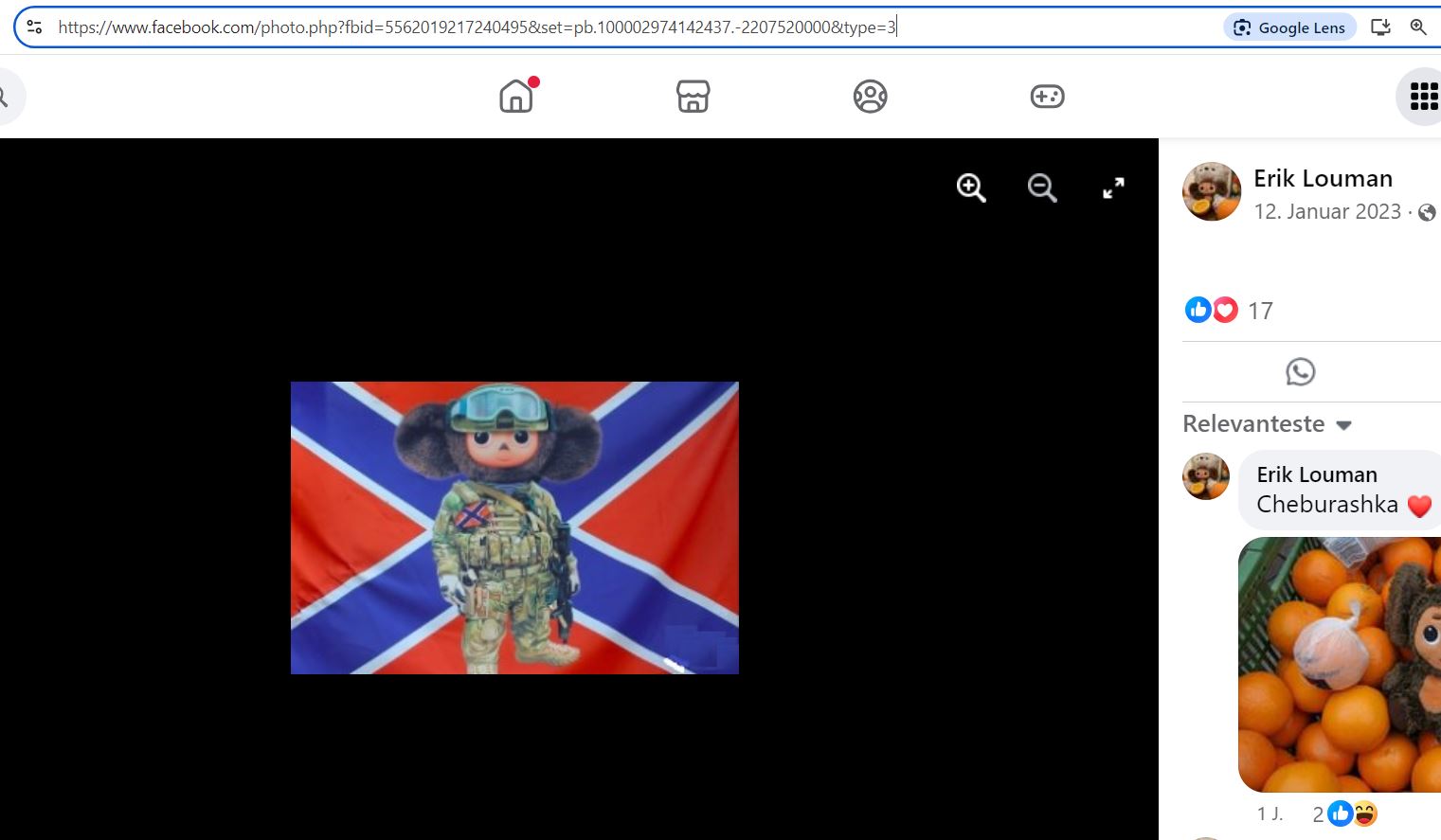Open the Marketplace storefront icon
The height and width of the screenshot is (840, 1441).
tap(693, 97)
